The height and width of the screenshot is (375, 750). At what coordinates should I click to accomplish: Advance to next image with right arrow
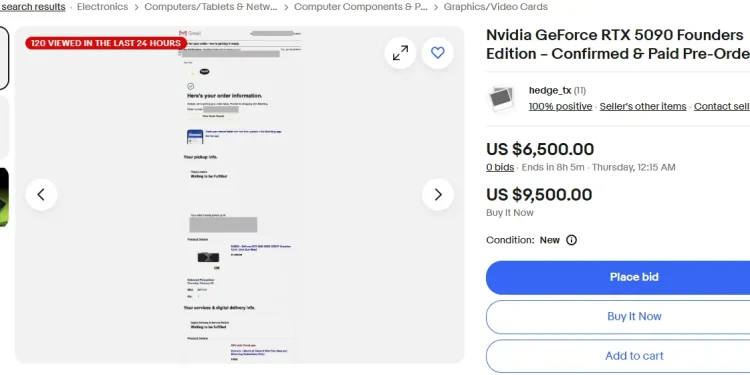(438, 195)
